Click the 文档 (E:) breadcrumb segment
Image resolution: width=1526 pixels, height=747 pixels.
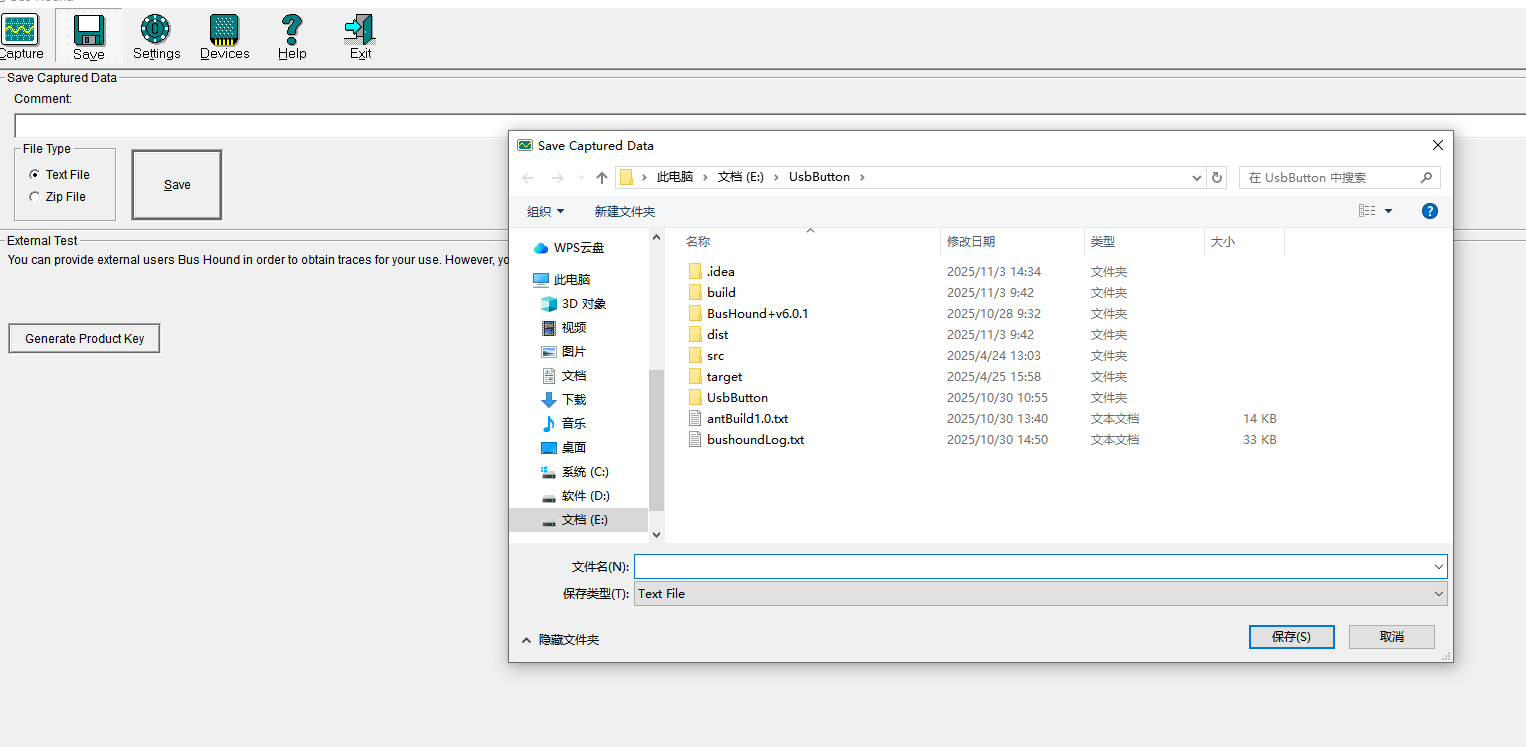coord(741,177)
